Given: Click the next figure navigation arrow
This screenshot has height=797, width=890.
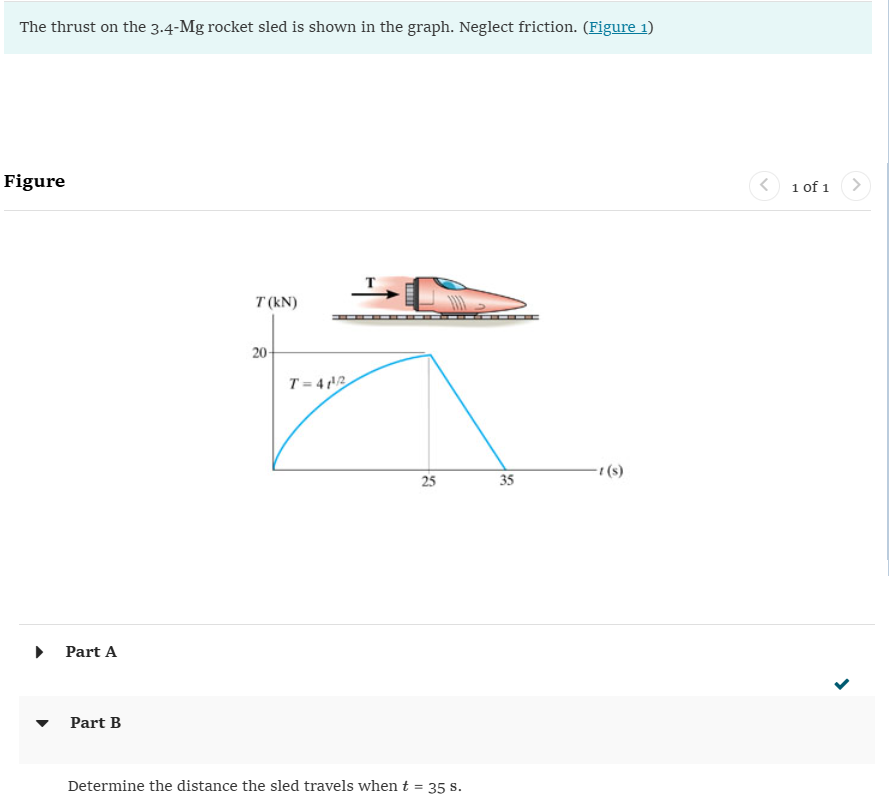Looking at the screenshot, I should (x=856, y=185).
